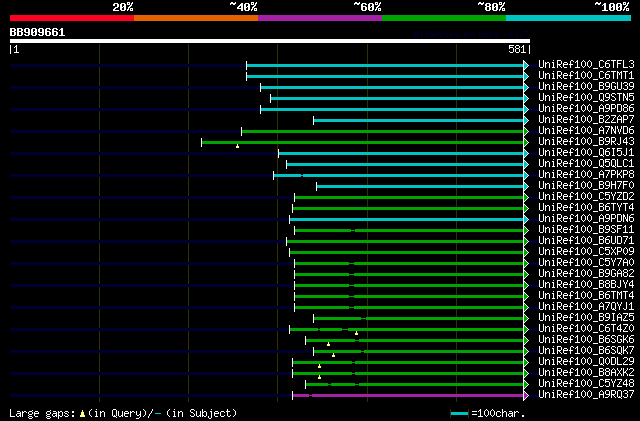Viewport: 640px width, 421px height.
Task: Click the white start tick of UniRef100_B9H7F0
Action: click(316, 187)
